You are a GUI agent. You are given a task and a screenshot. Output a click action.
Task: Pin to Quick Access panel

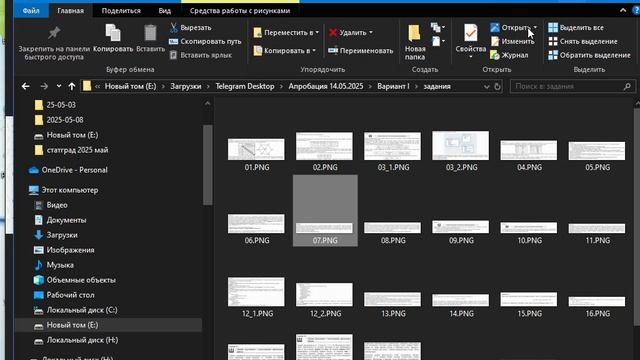tap(54, 43)
